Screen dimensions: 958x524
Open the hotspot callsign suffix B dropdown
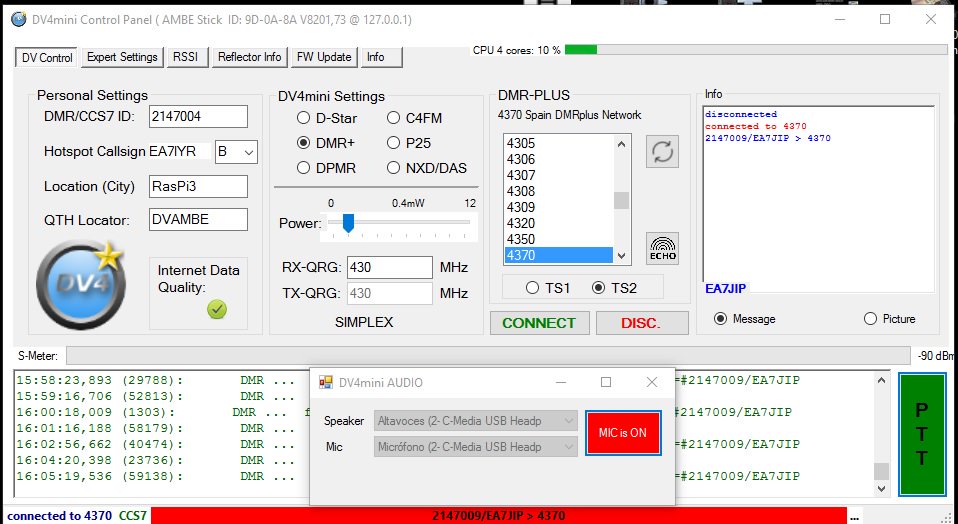click(236, 152)
